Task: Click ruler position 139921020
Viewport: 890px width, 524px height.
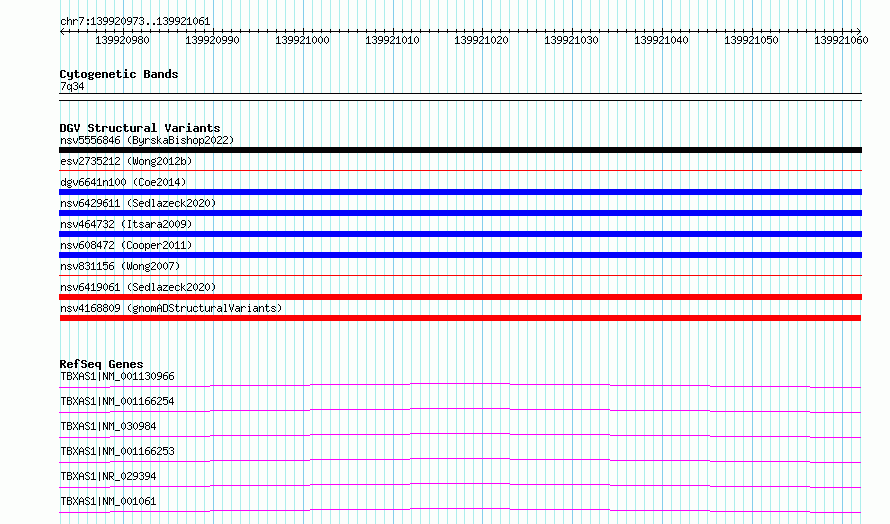Action: (481, 40)
